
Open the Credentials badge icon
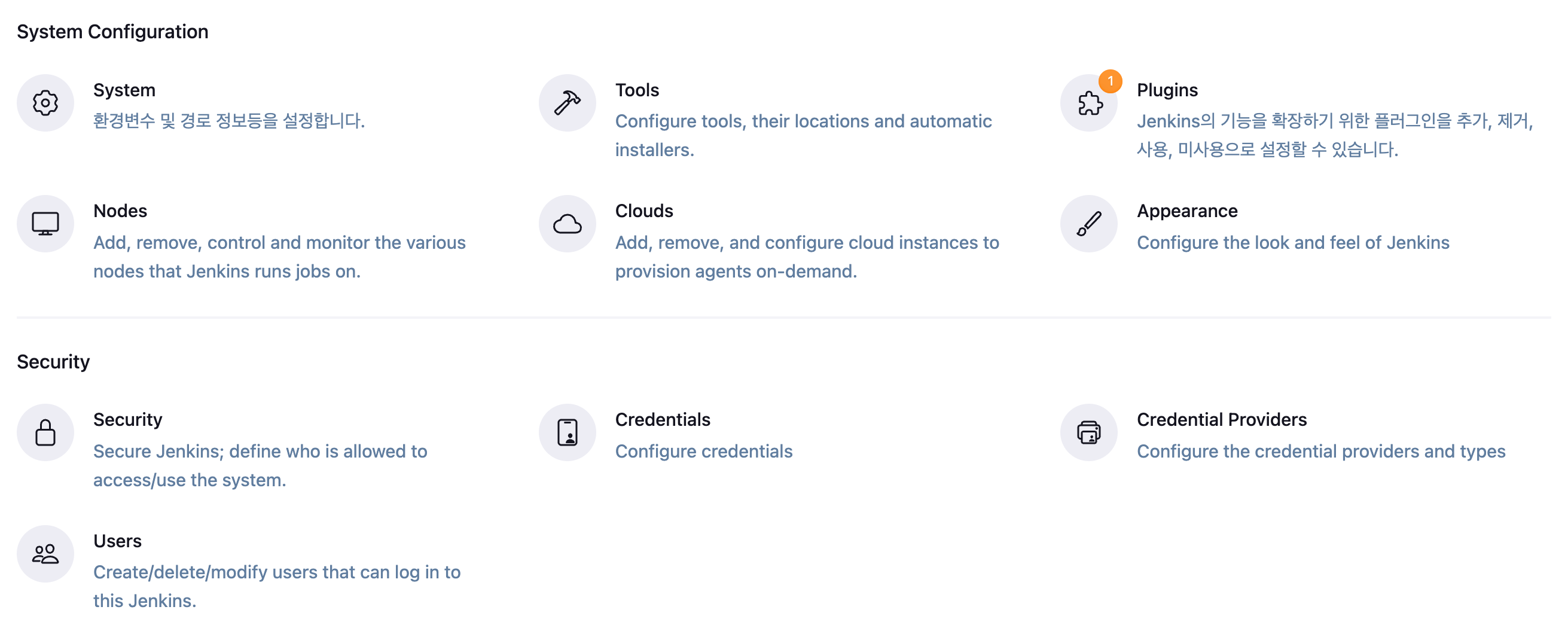click(x=567, y=432)
